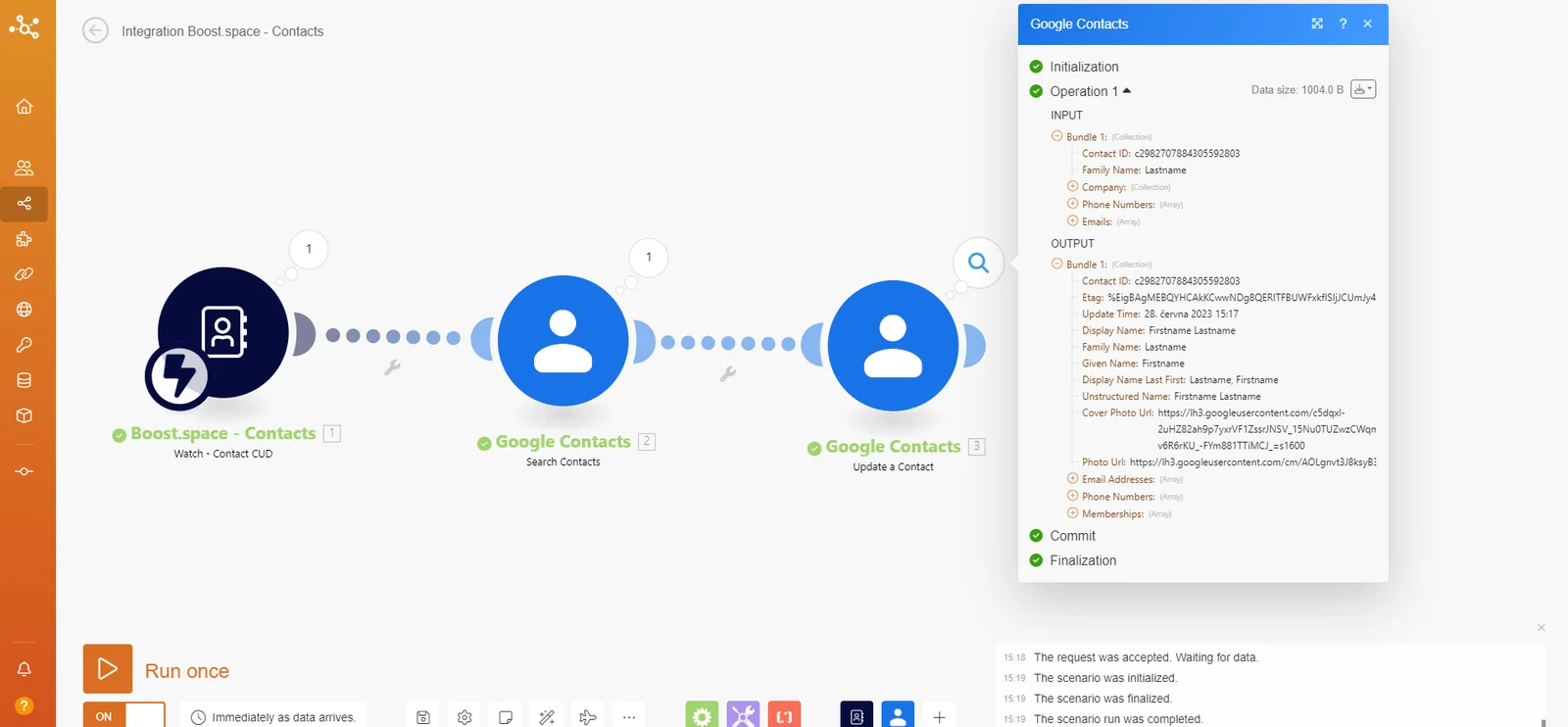The height and width of the screenshot is (727, 1568).
Task: Click the Auto-align magic wand icon
Action: tap(547, 717)
